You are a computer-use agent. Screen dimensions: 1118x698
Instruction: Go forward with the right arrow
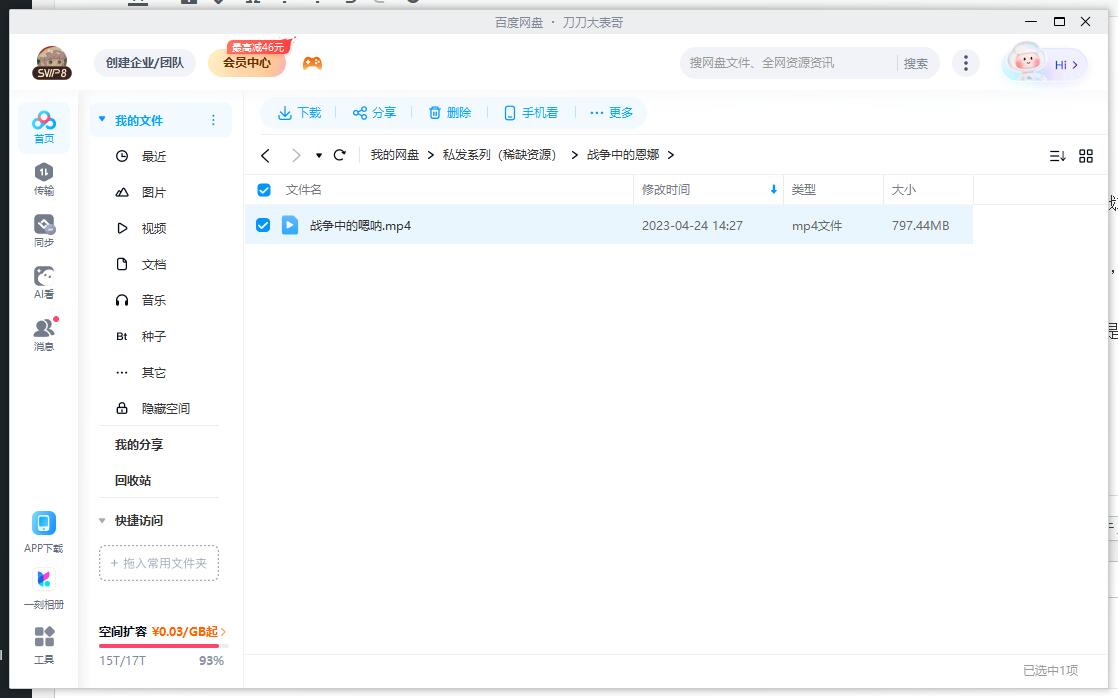296,155
